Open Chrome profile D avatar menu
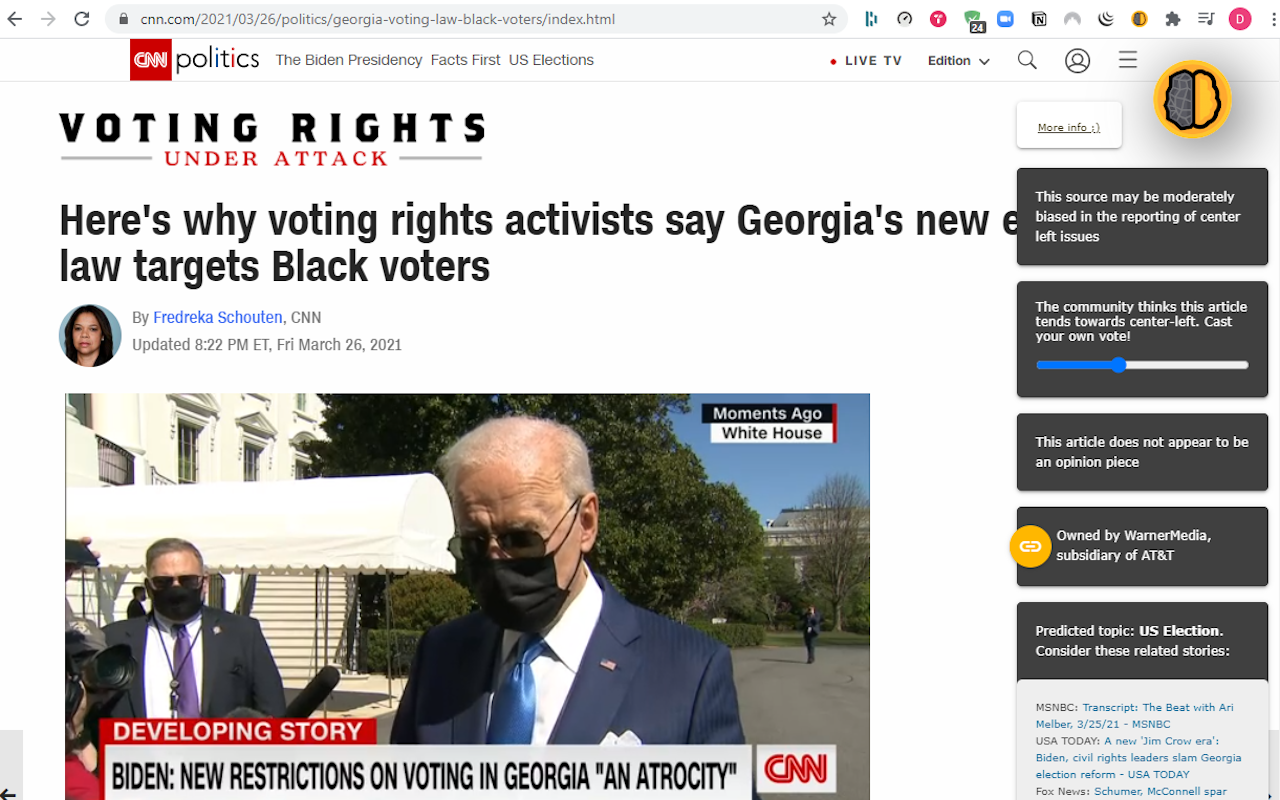 tap(1240, 19)
